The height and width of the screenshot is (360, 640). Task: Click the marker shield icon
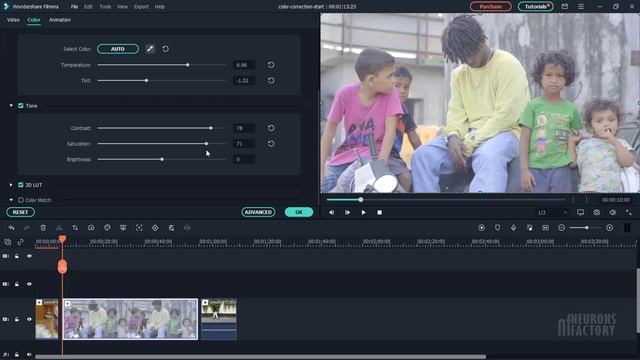coord(497,228)
